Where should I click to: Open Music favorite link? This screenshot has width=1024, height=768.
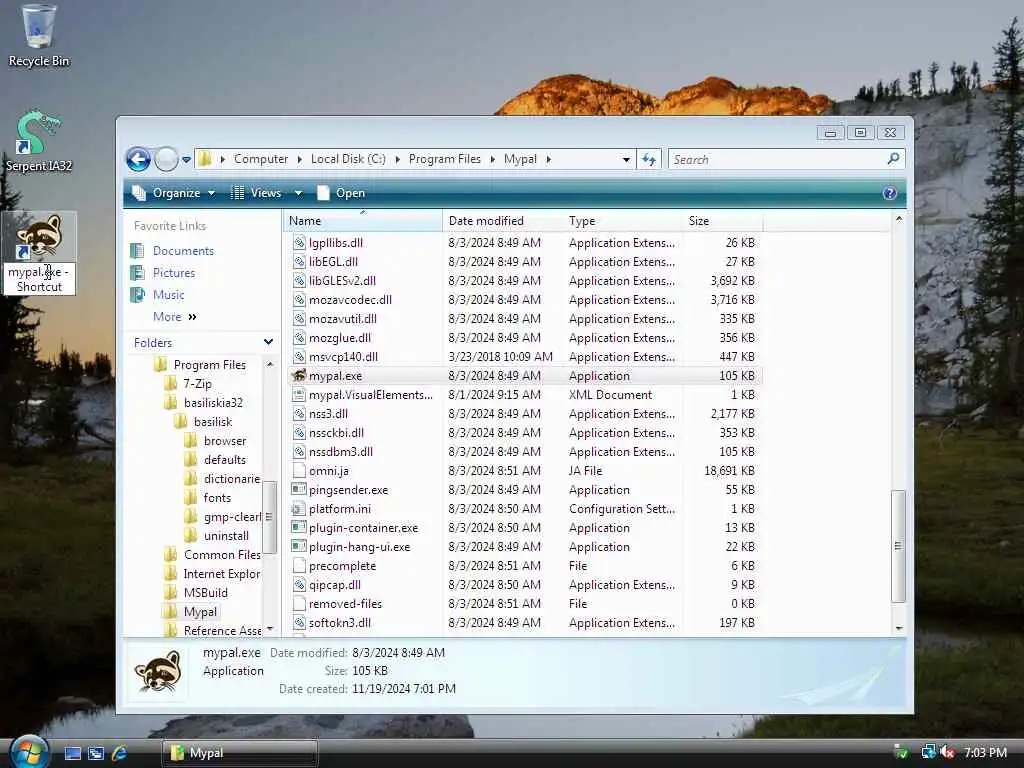coord(168,295)
